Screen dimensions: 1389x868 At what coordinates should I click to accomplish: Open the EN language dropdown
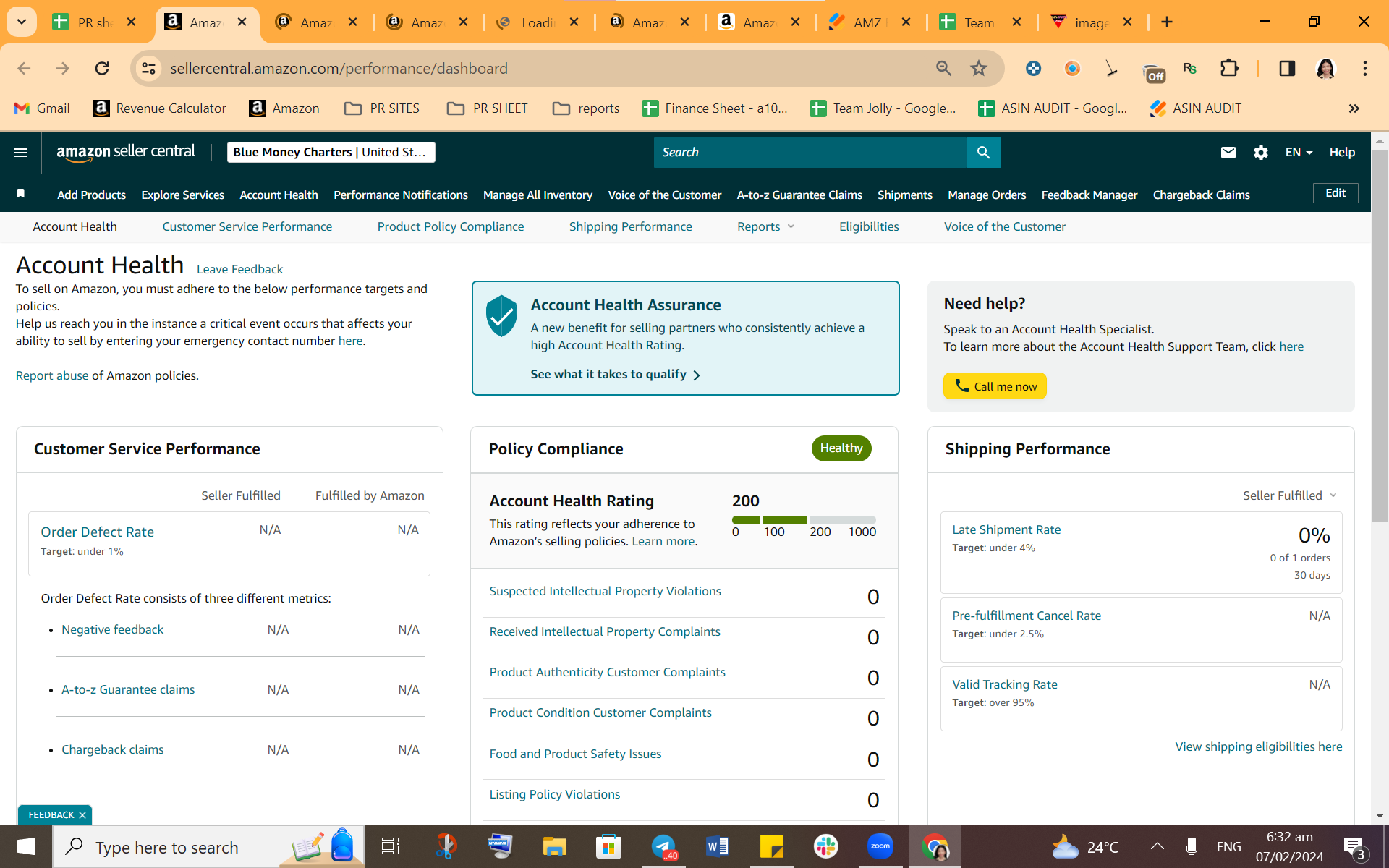tap(1299, 152)
